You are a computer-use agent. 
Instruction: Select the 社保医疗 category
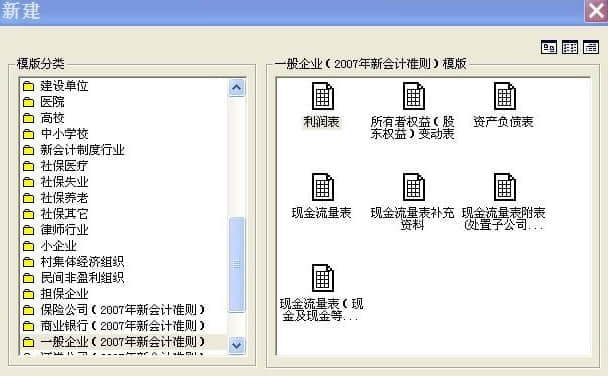tap(64, 166)
